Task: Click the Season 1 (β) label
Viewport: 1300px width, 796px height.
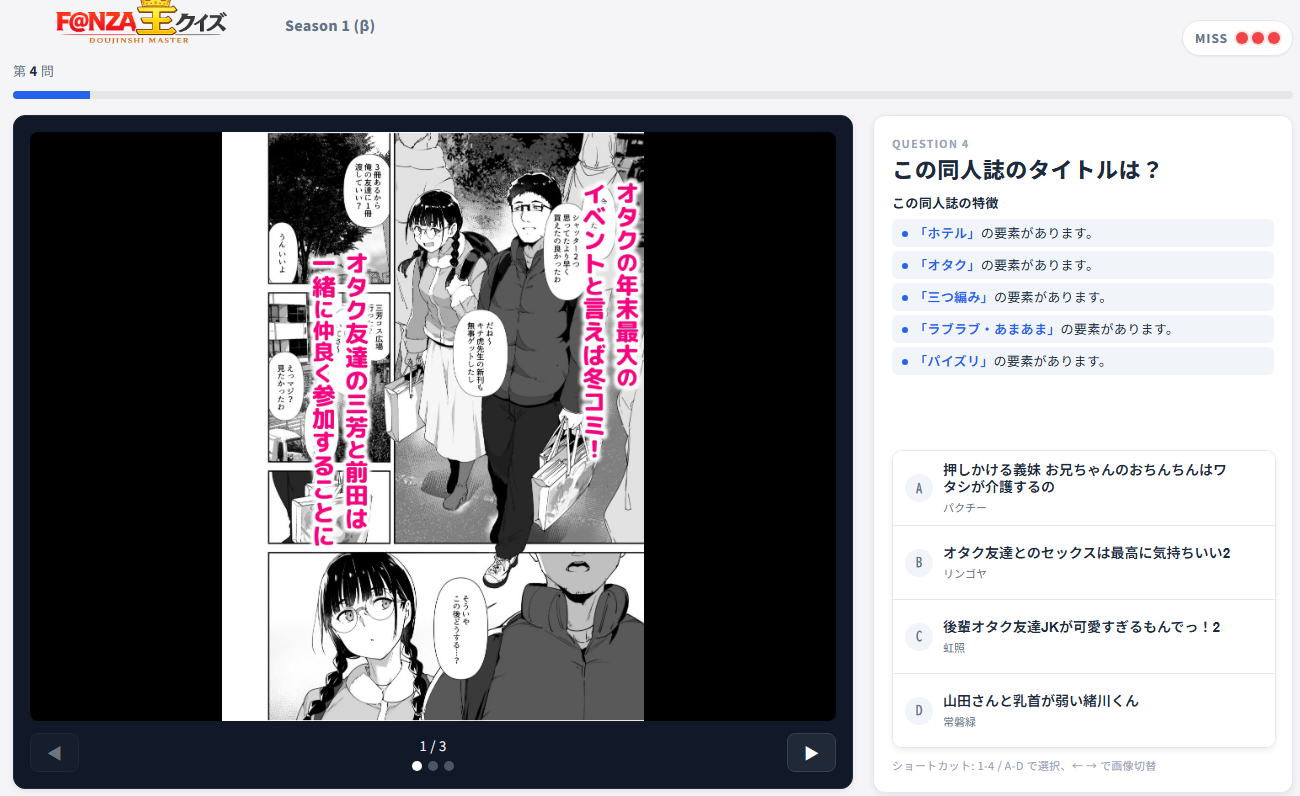Action: 330,26
